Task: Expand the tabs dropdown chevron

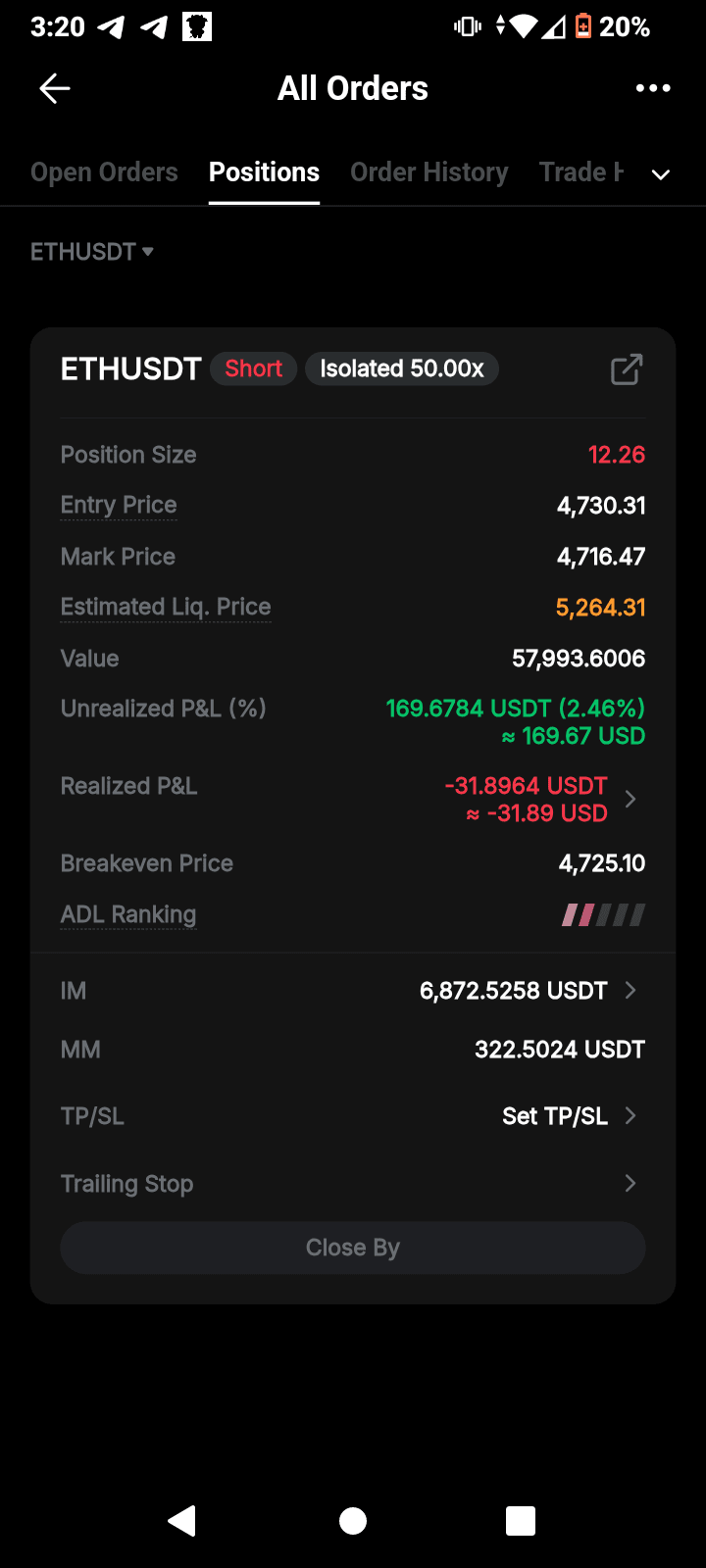Action: click(x=662, y=174)
